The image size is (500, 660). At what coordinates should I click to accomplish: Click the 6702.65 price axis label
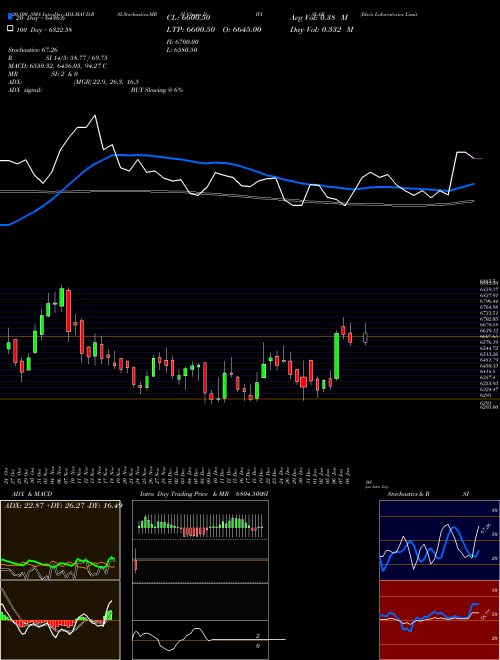pyautogui.click(x=489, y=319)
